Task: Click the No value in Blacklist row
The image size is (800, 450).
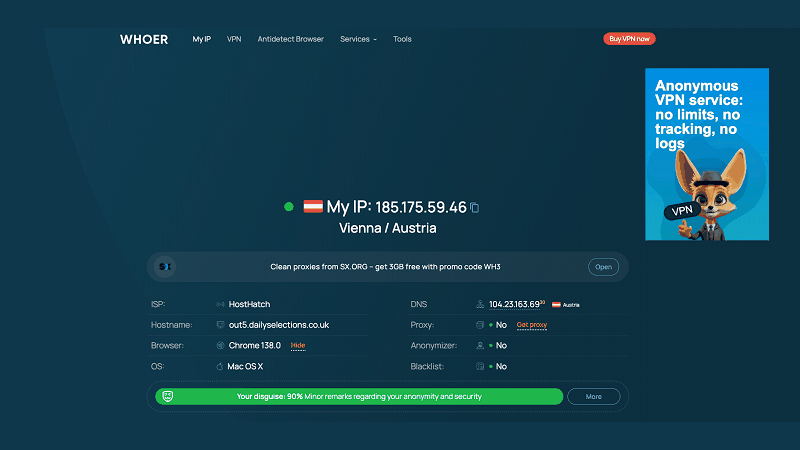Action: pyautogui.click(x=501, y=366)
